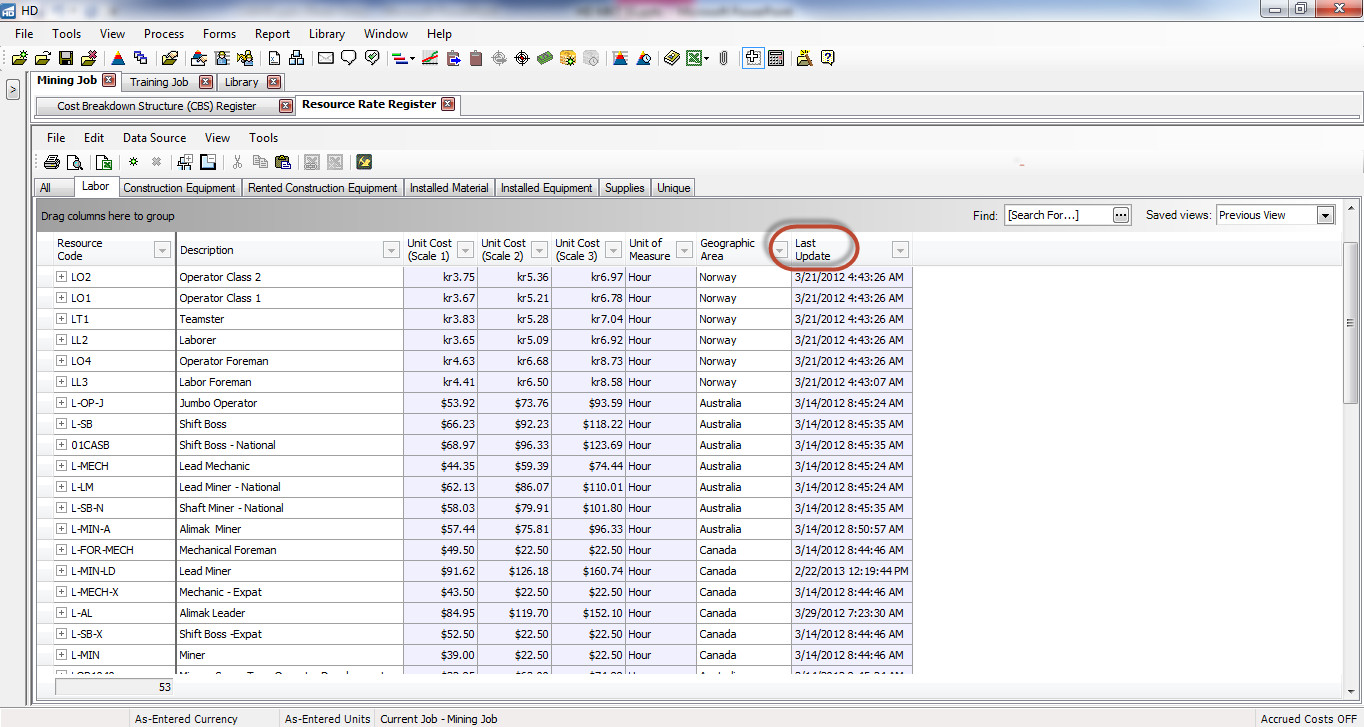This screenshot has height=727, width=1364.
Task: Switch to Construction Equipment tab
Action: (179, 188)
